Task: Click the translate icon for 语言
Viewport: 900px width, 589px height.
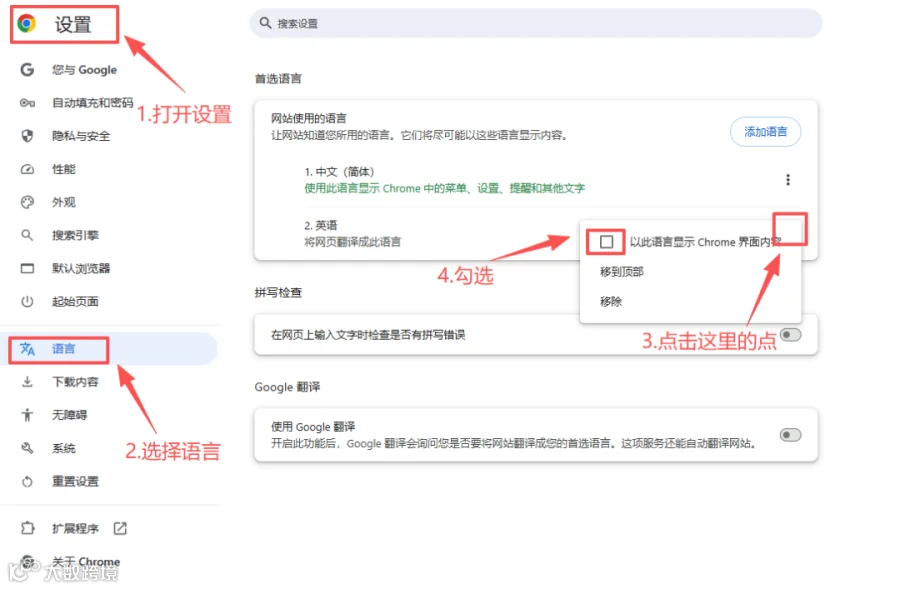Action: [x=27, y=349]
